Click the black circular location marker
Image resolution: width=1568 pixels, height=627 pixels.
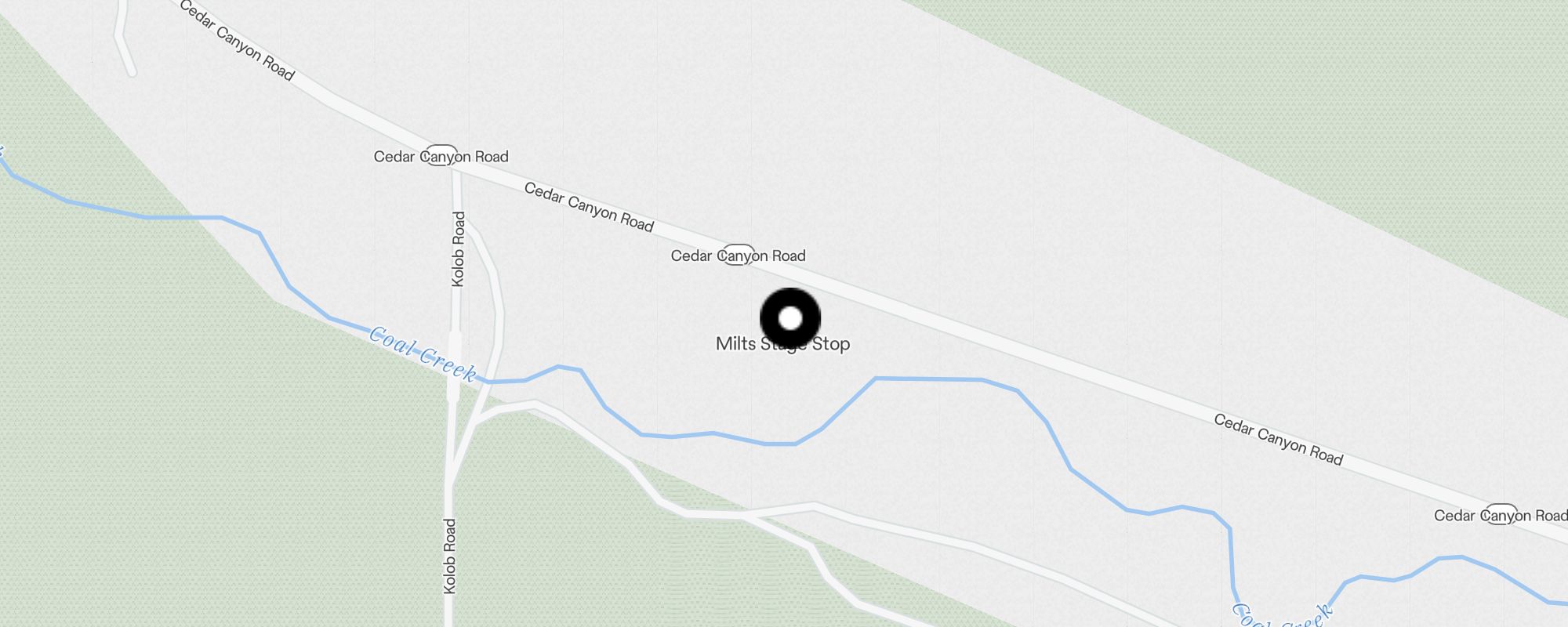790,318
